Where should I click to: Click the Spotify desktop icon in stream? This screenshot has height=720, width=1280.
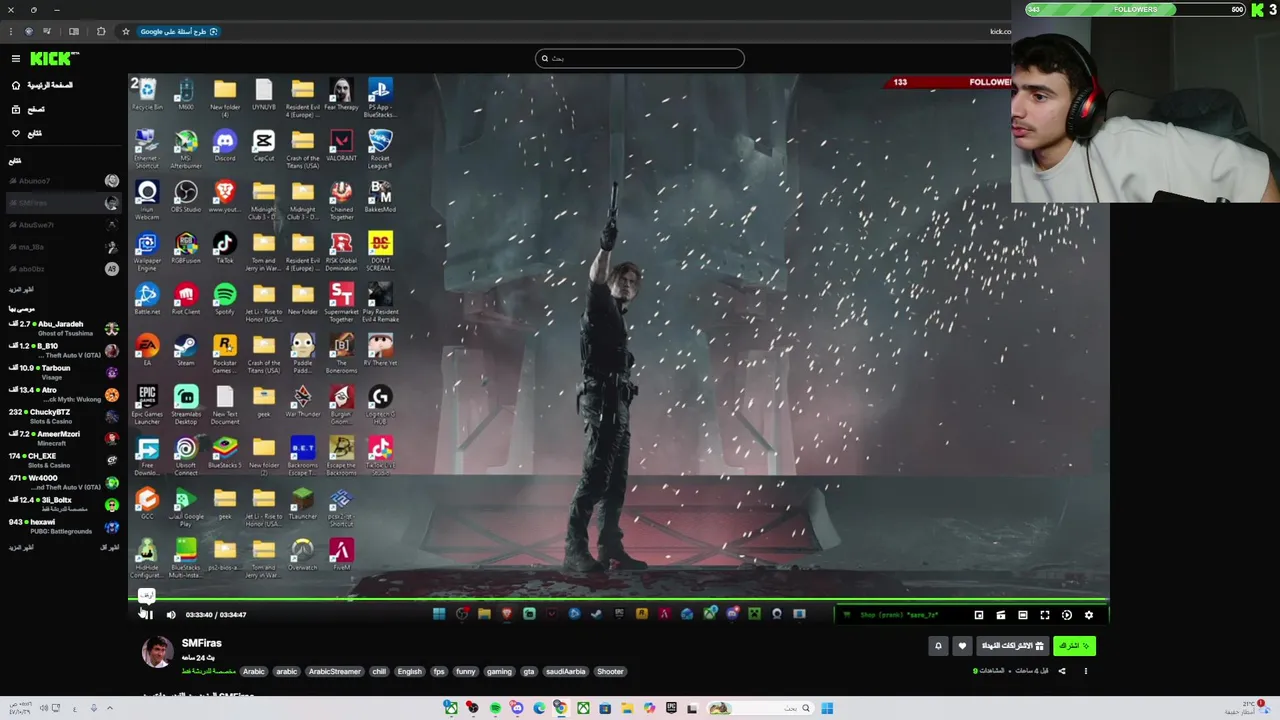coord(225,299)
